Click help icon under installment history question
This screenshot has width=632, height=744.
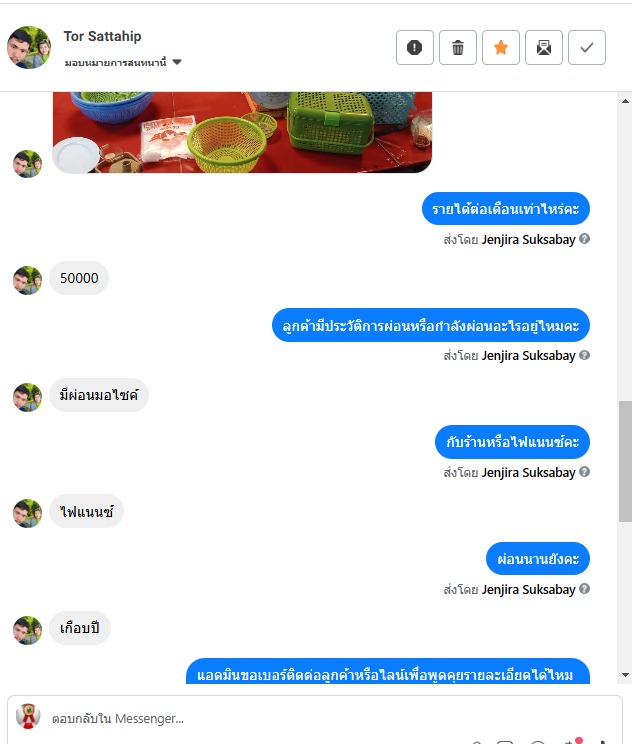pyautogui.click(x=585, y=355)
